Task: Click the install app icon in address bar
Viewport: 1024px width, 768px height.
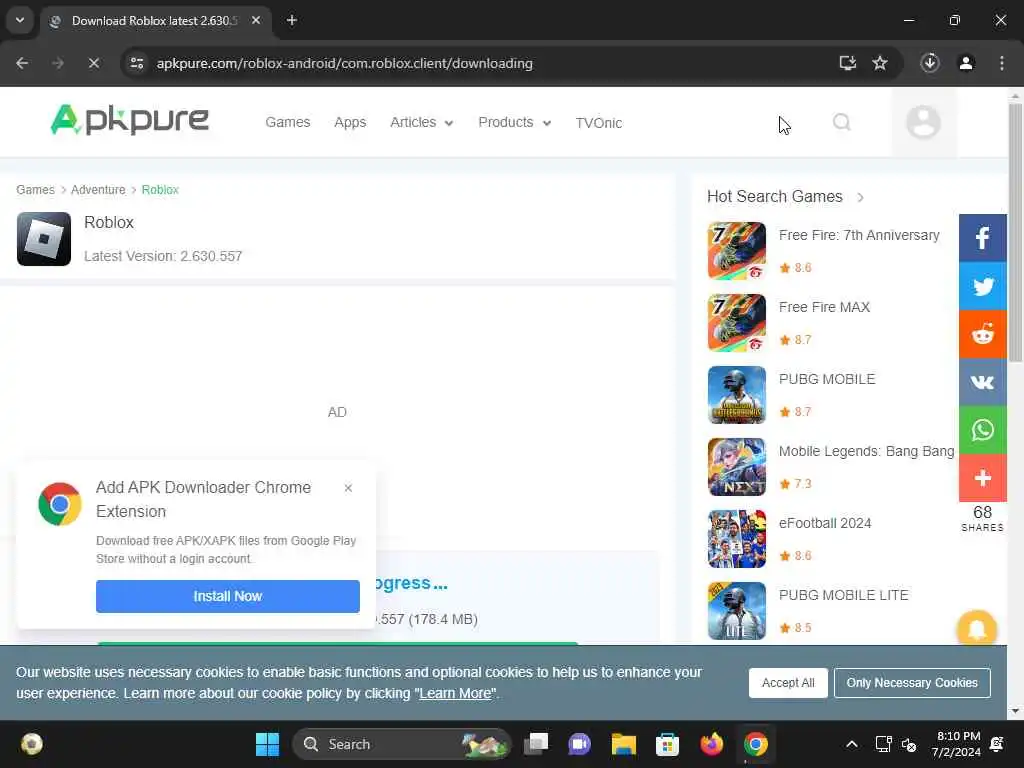Action: coord(847,63)
